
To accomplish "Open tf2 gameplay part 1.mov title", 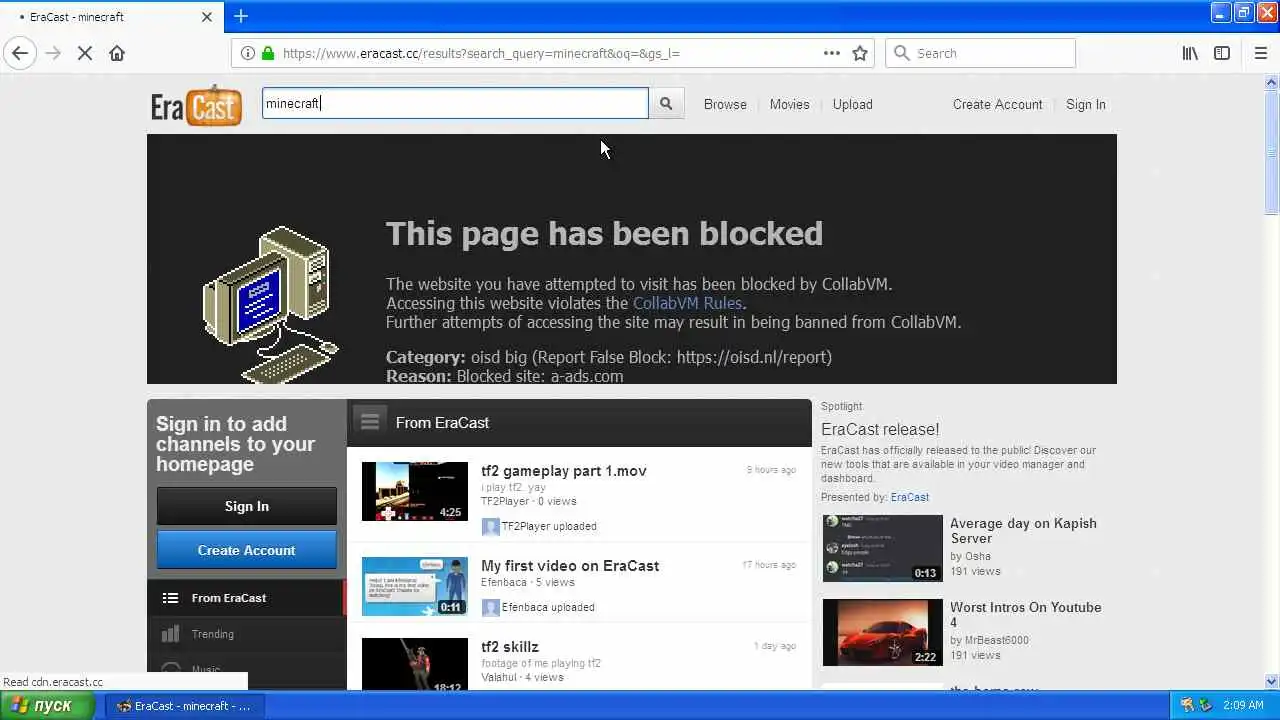I will (x=563, y=471).
